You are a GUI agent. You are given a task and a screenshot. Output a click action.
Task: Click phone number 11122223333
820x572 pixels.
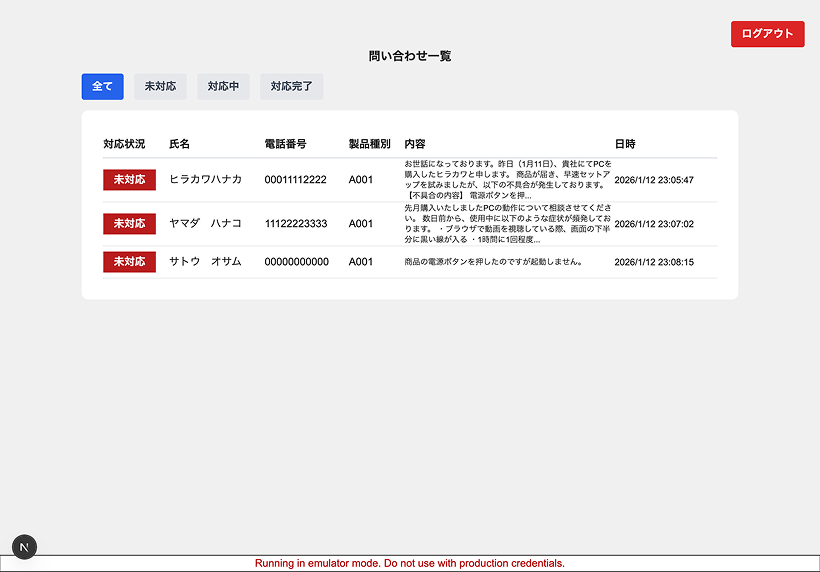click(x=295, y=224)
